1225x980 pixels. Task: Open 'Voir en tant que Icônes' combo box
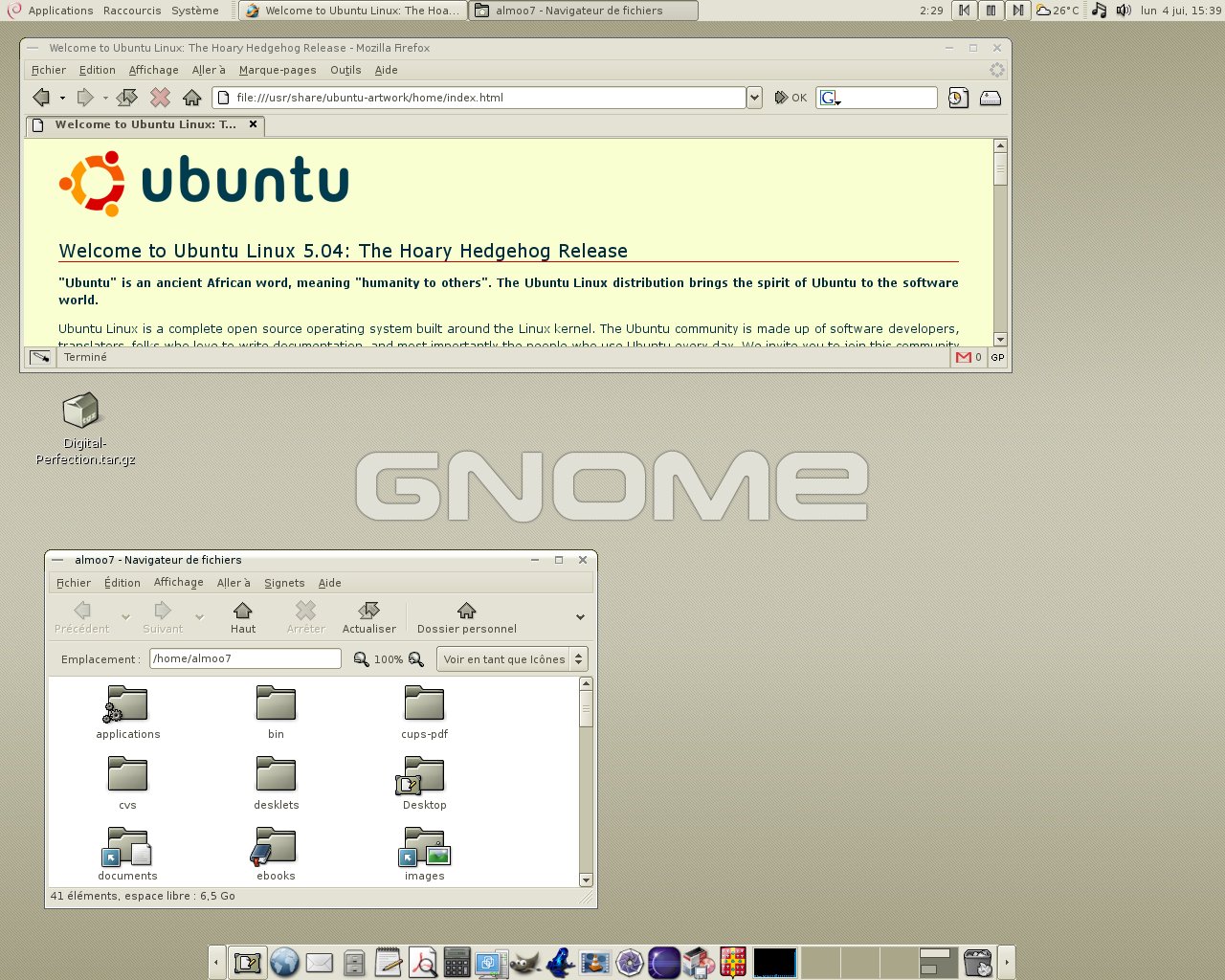[x=512, y=659]
